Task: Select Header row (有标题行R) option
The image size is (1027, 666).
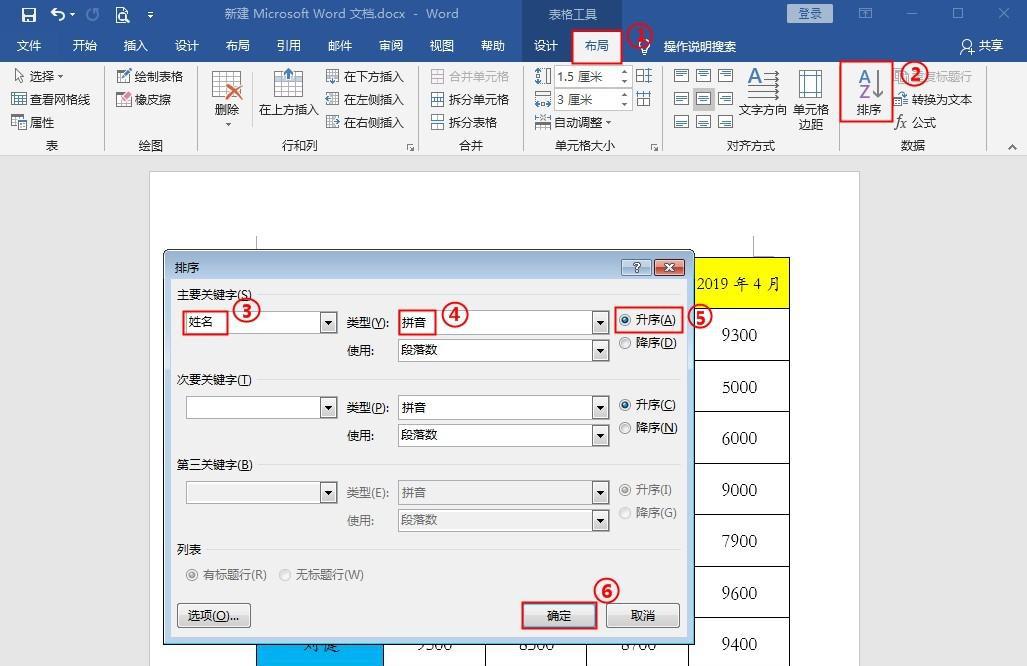Action: [226, 575]
